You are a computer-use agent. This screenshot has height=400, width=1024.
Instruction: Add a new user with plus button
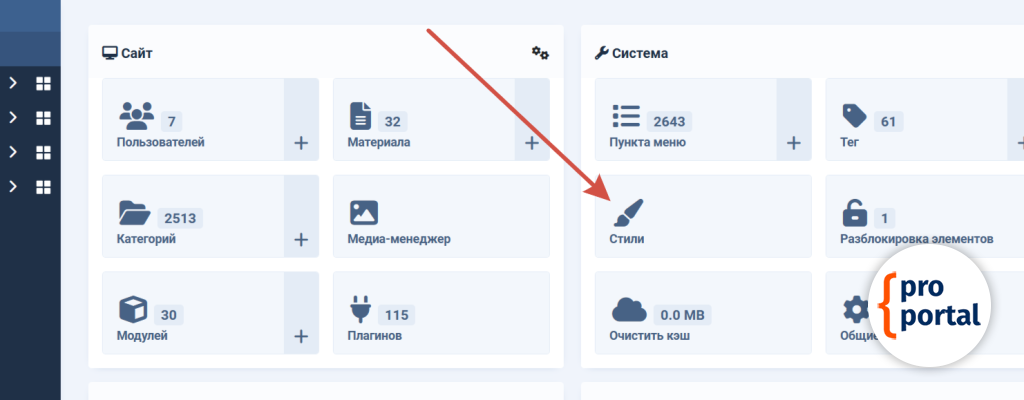(x=301, y=143)
